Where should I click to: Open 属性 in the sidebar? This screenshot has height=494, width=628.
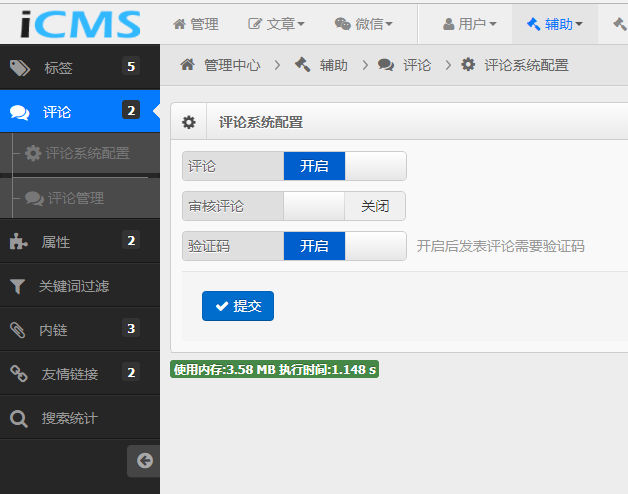click(x=80, y=241)
